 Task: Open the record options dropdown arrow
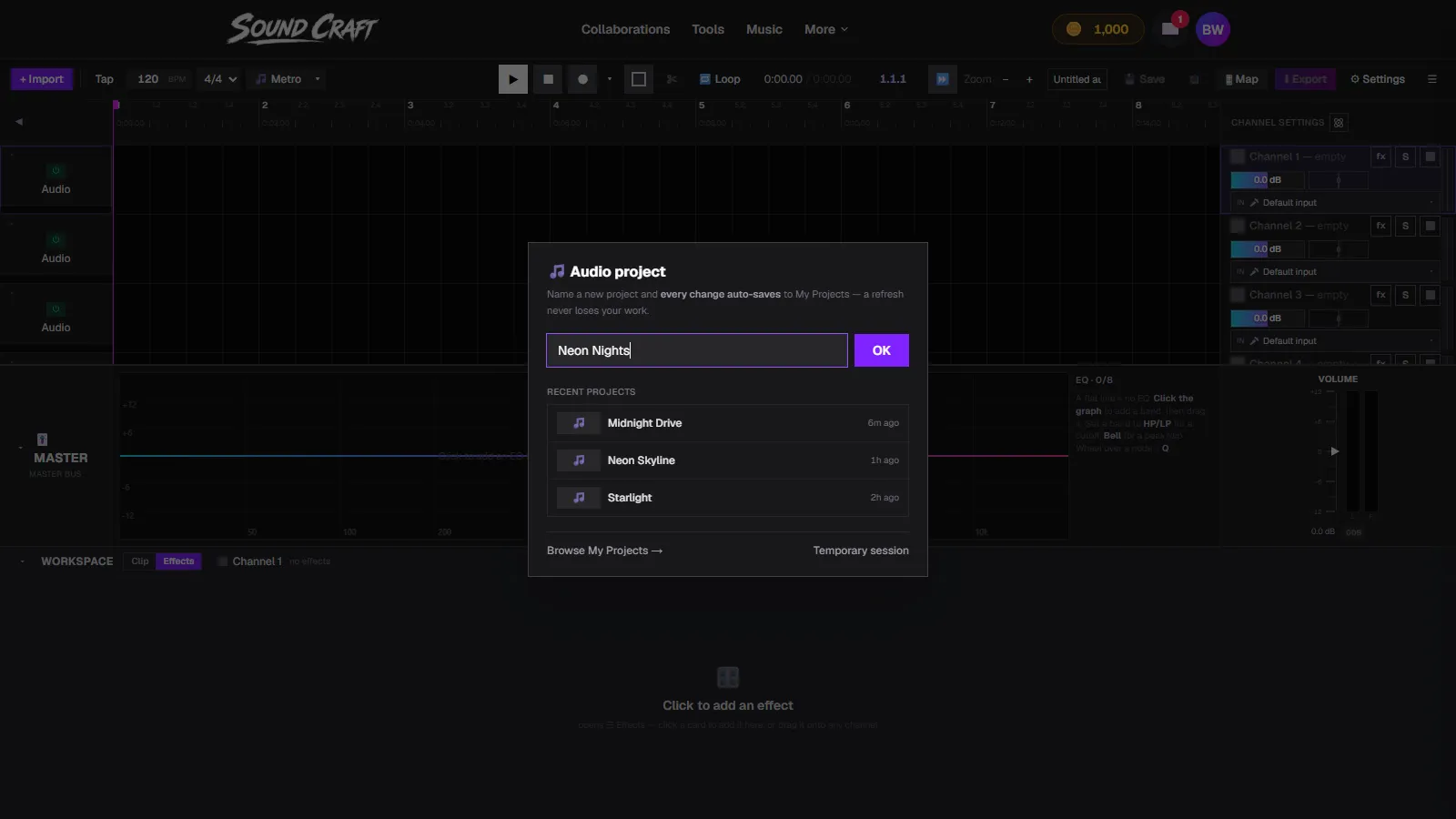coord(609,79)
